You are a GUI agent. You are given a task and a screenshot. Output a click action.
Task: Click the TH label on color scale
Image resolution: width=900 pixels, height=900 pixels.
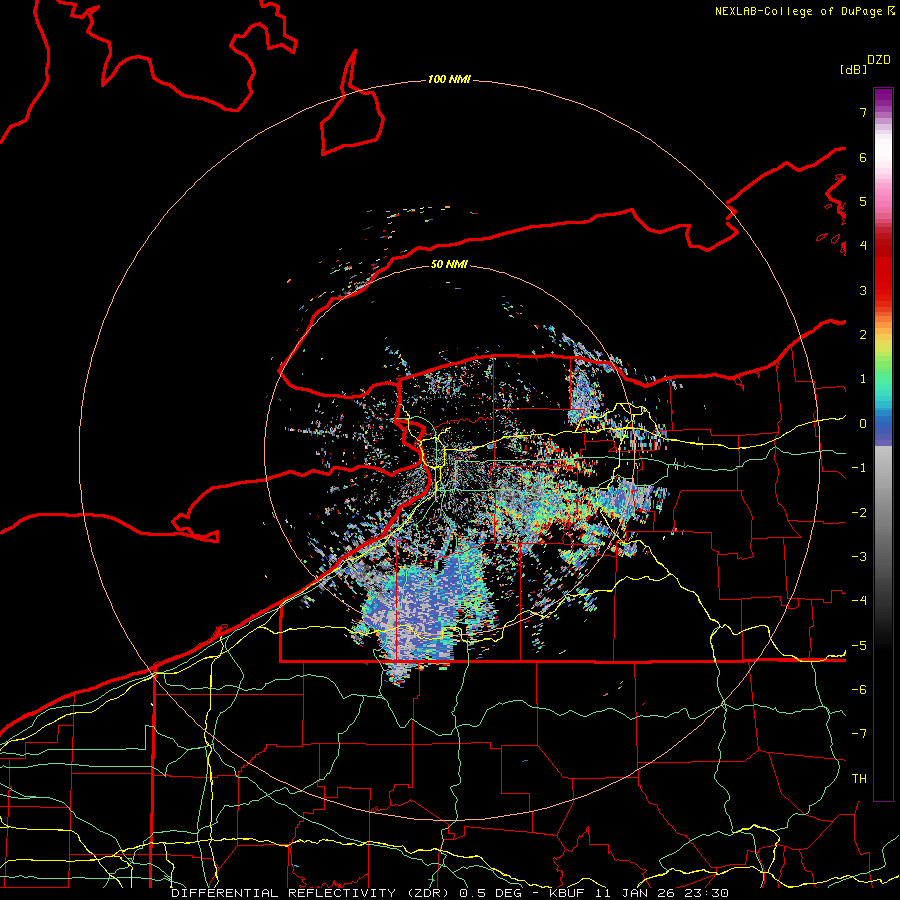[859, 779]
